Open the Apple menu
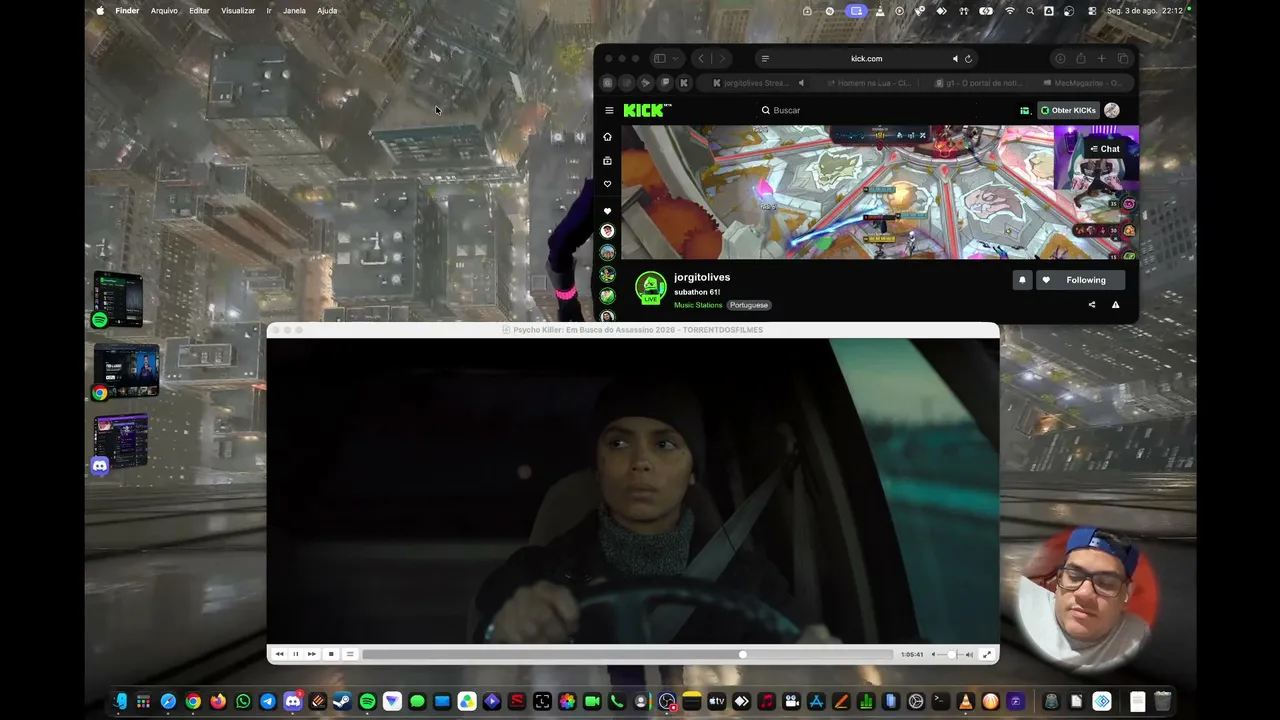Image resolution: width=1280 pixels, height=720 pixels. pos(100,11)
